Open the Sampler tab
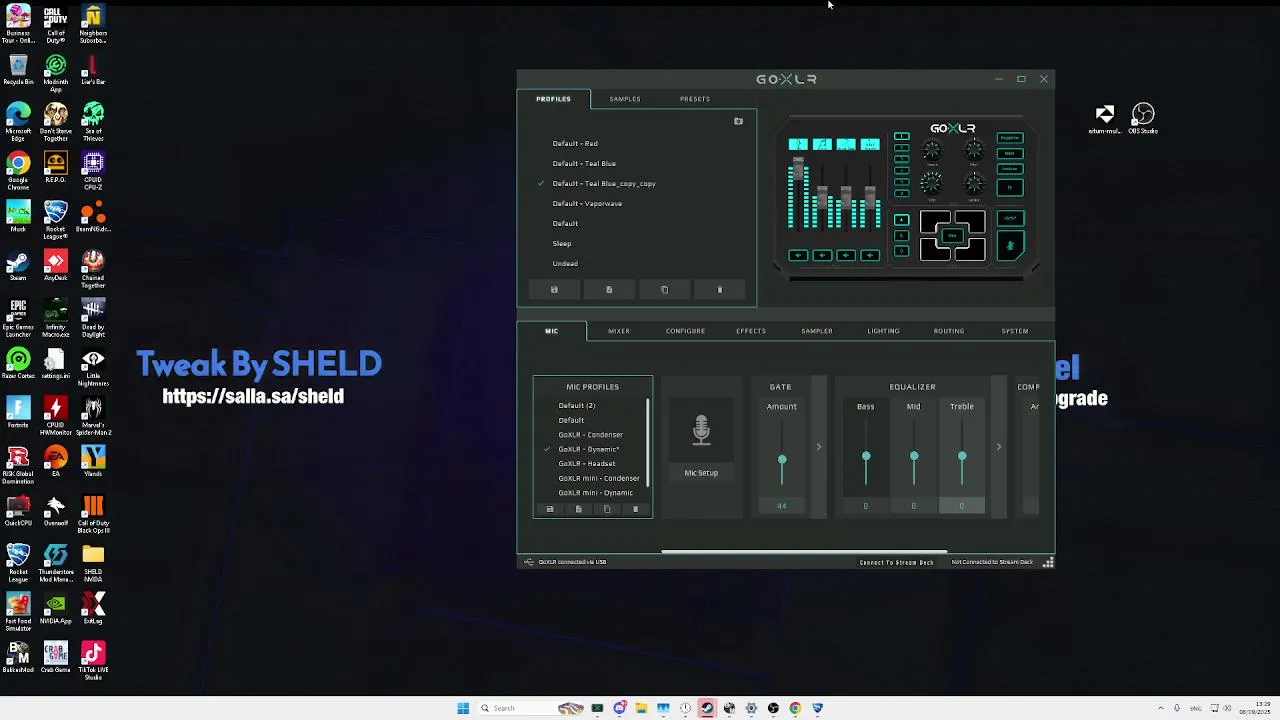This screenshot has width=1280, height=720. coord(817,331)
